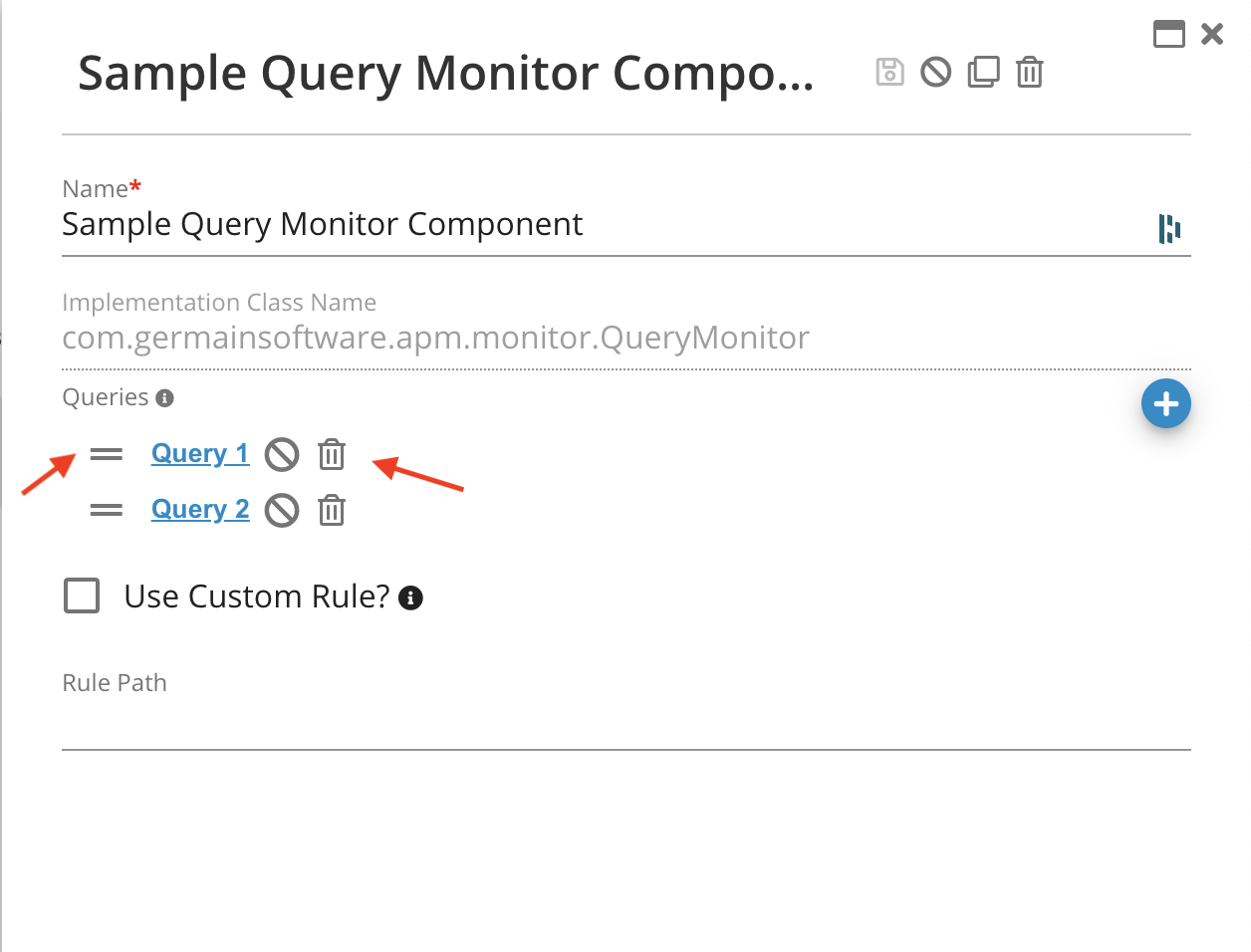Open the Query 1 link
Viewport: 1251px width, 952px height.
point(200,453)
